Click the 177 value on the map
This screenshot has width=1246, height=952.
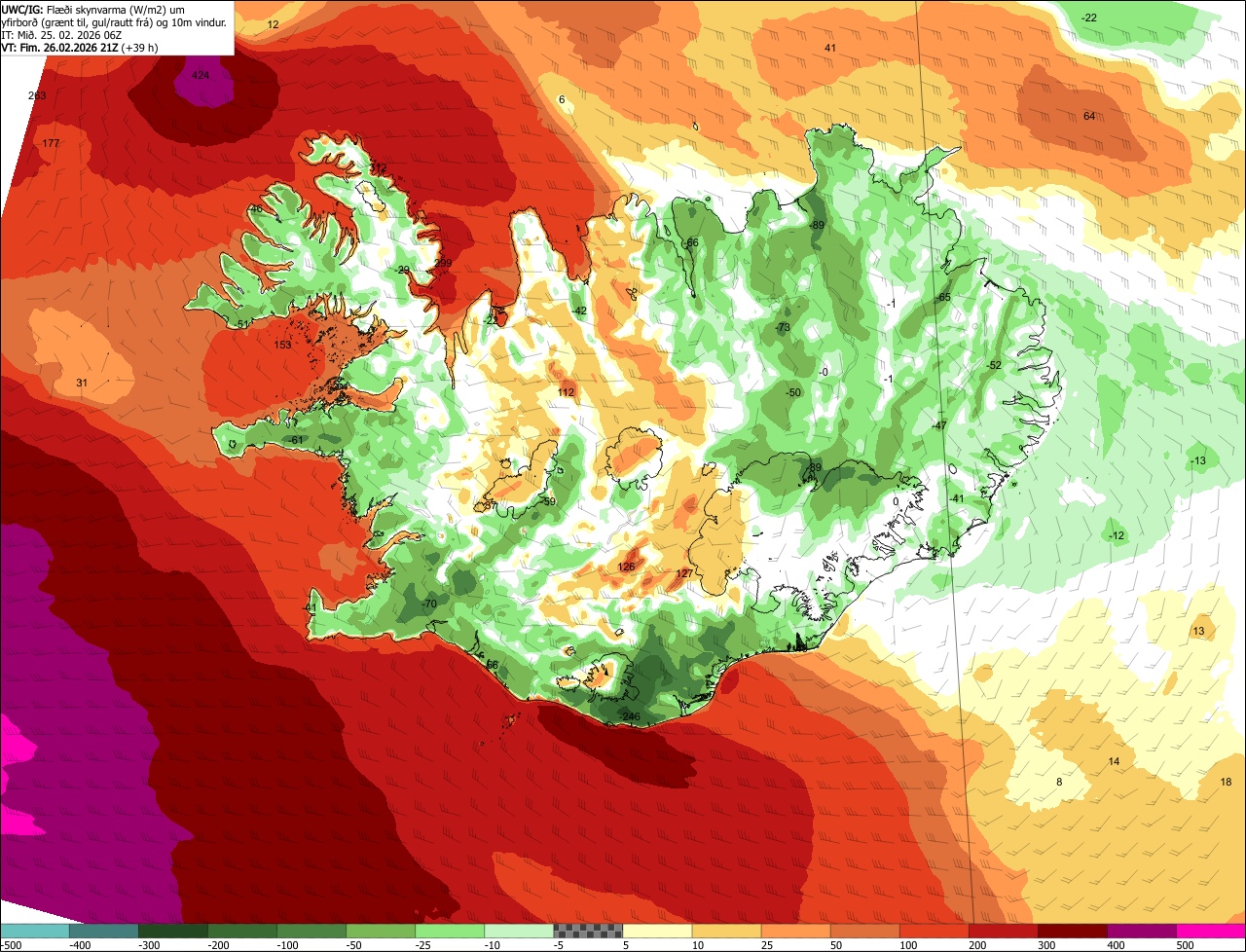[x=52, y=143]
